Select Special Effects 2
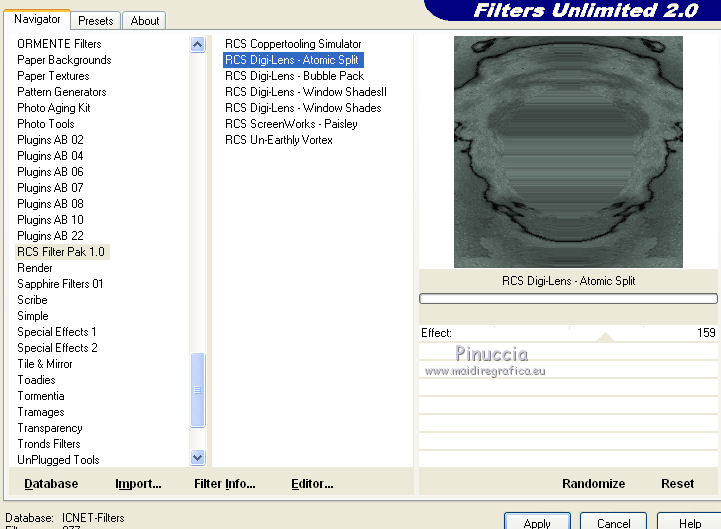Viewport: 721px width, 529px height. [x=57, y=348]
